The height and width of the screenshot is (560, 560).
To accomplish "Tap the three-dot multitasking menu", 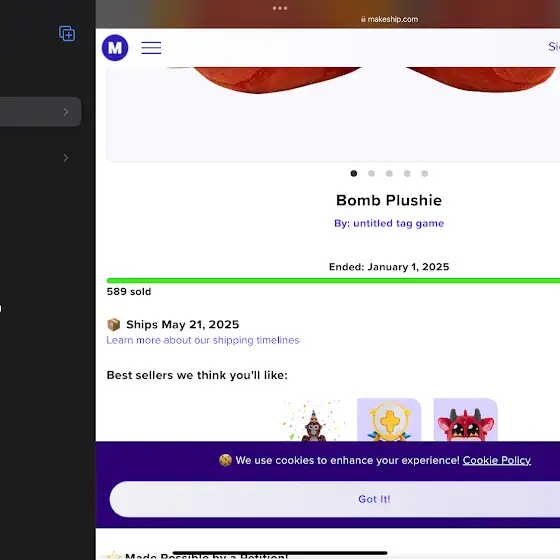I will (280, 8).
